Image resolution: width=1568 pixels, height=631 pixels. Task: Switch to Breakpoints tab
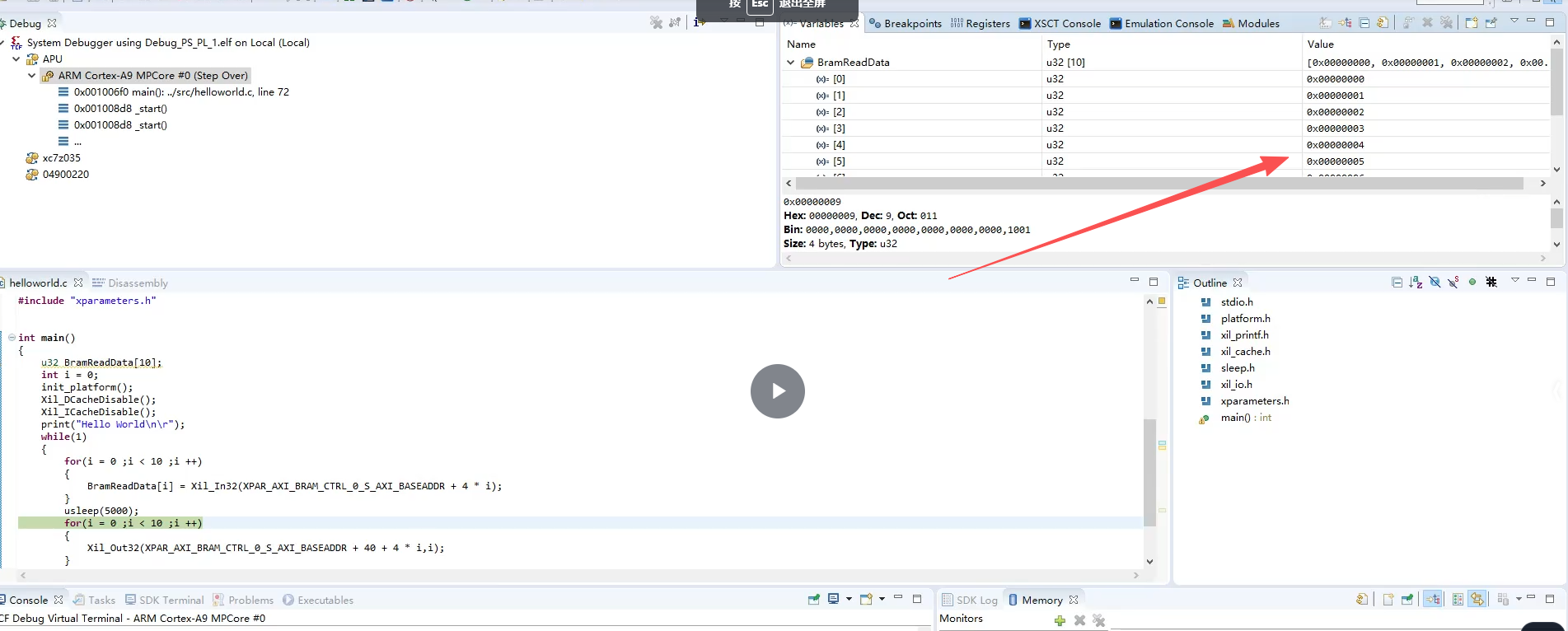[906, 23]
